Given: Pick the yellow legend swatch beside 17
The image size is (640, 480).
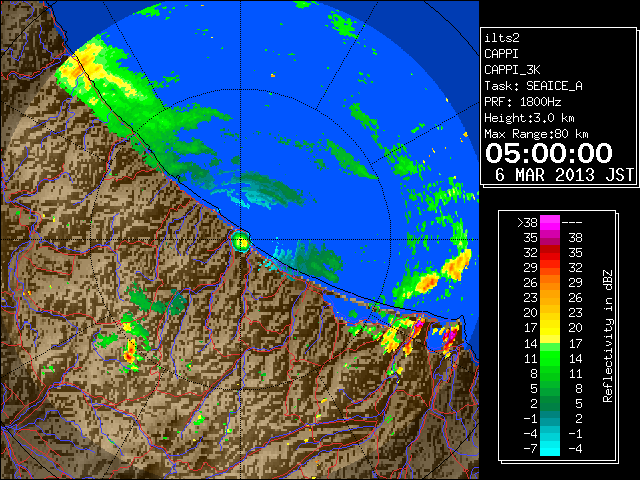Looking at the screenshot, I should point(550,328).
